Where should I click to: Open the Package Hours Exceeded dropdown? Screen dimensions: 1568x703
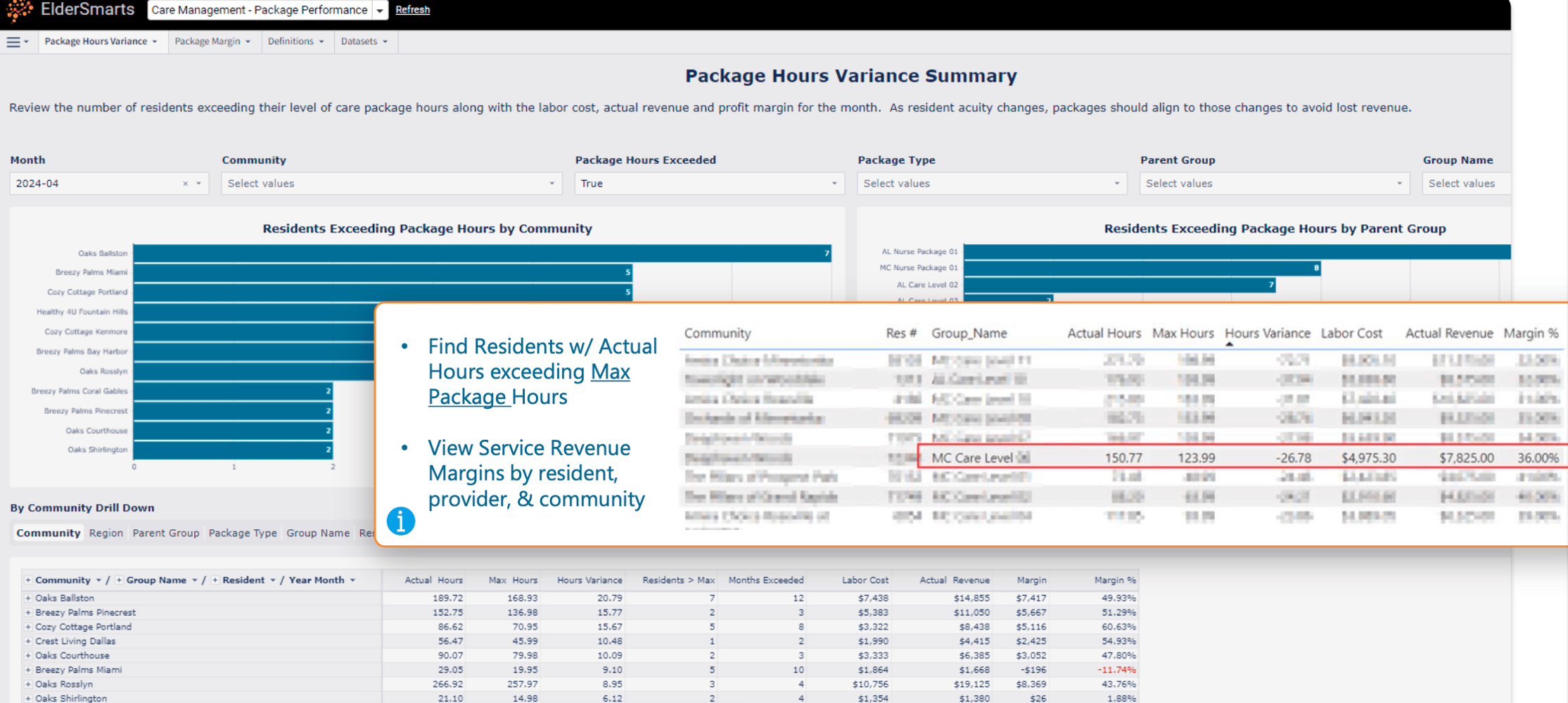pos(709,184)
